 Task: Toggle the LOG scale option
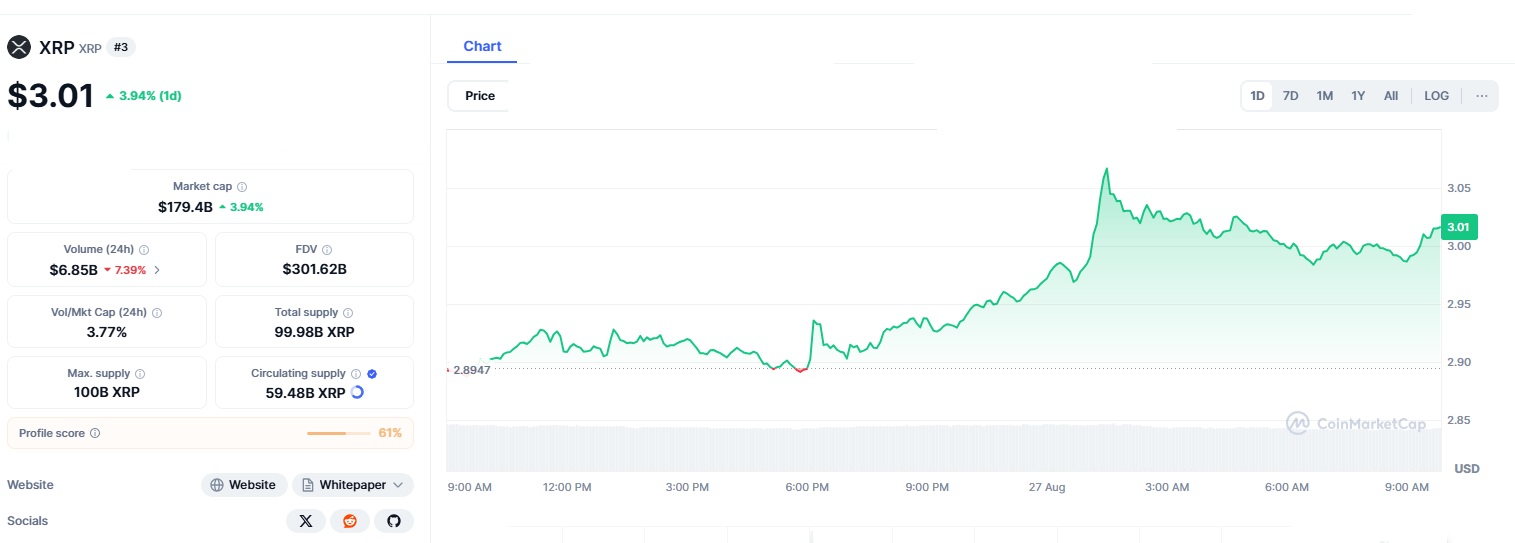coord(1436,96)
